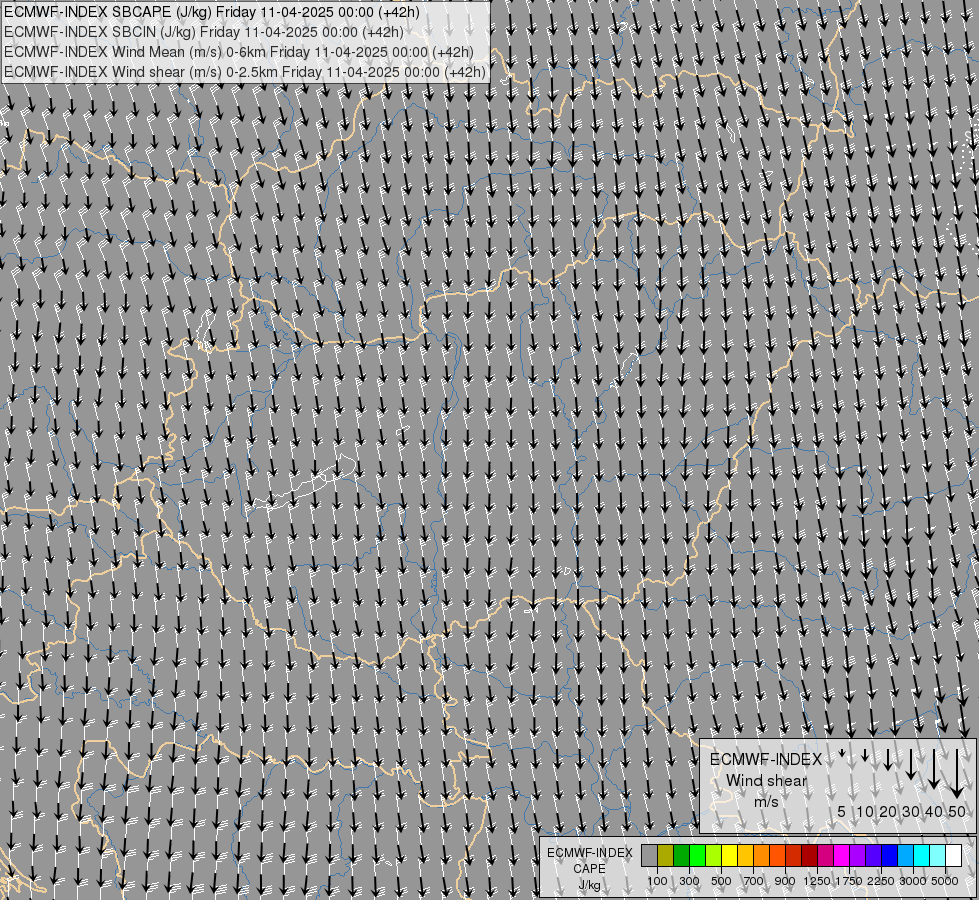Click 'ECMWF-INDEX' in the wind shear legend

point(766,759)
